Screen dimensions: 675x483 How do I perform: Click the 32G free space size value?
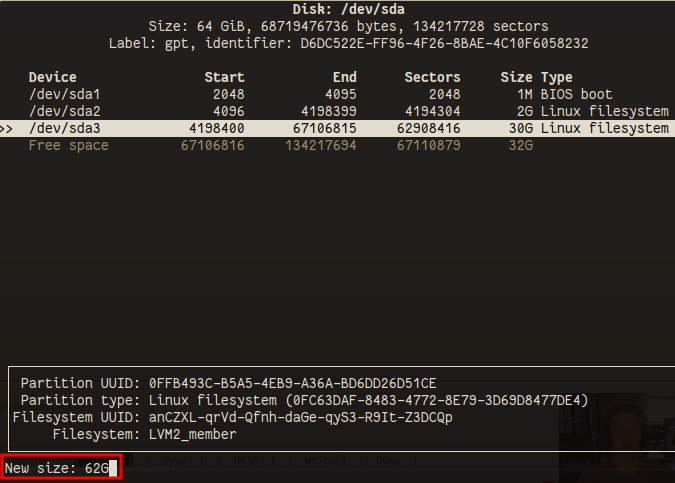[x=520, y=145]
